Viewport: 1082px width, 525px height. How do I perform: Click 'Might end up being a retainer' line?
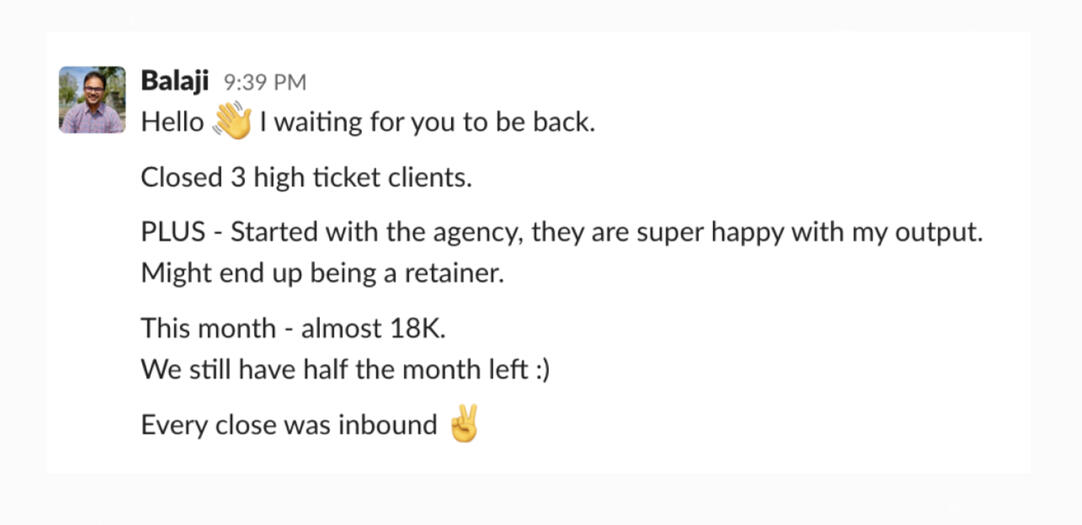tap(322, 272)
